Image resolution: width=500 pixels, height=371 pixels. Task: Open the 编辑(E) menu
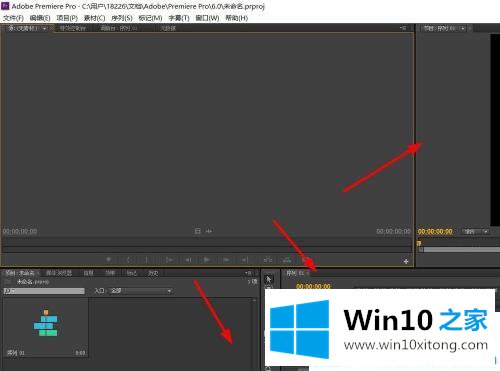[x=40, y=18]
